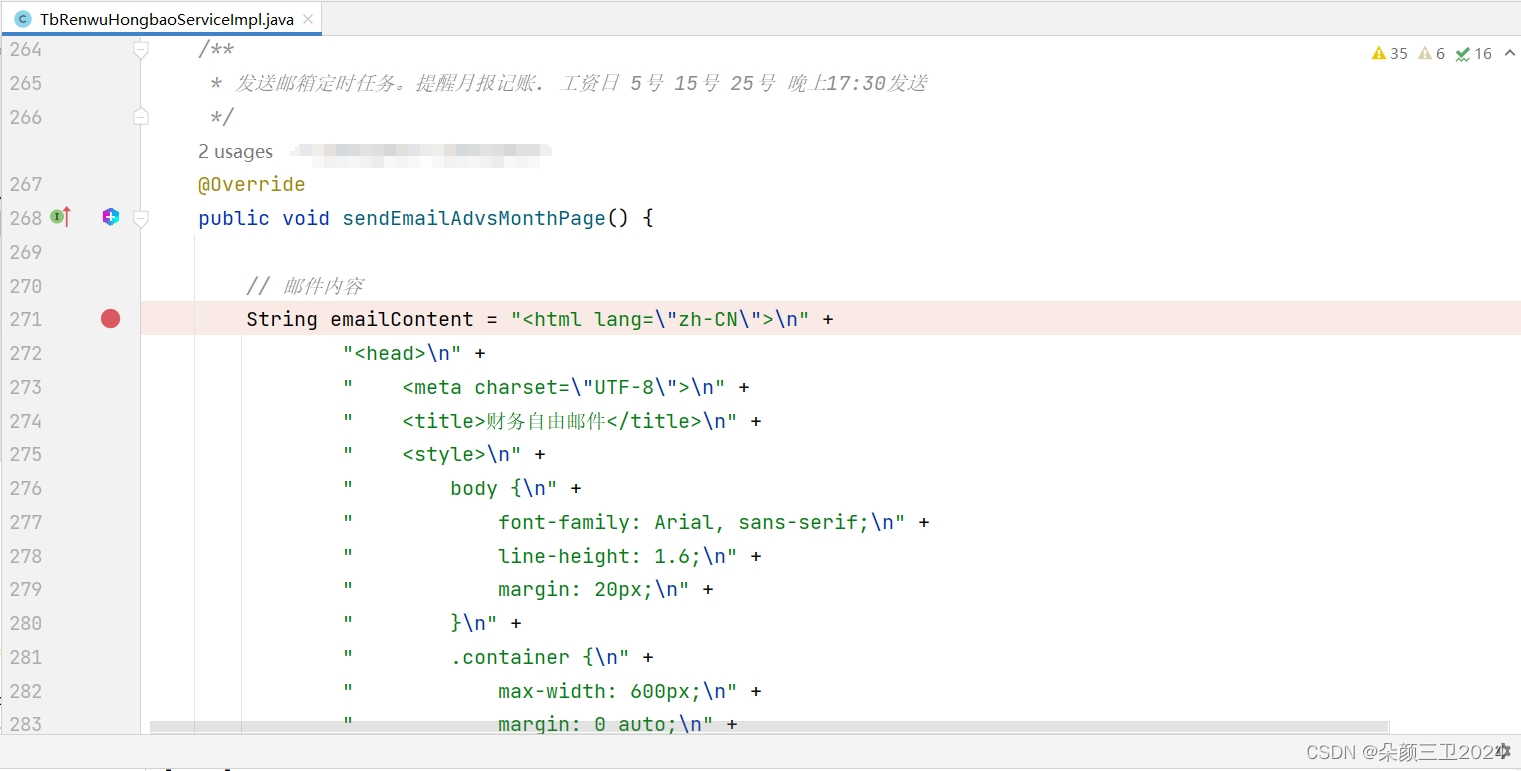This screenshot has height=771, width=1521.
Task: Close the TbRenwuHongbaoServiceImpl.java tab
Action: pyautogui.click(x=309, y=19)
